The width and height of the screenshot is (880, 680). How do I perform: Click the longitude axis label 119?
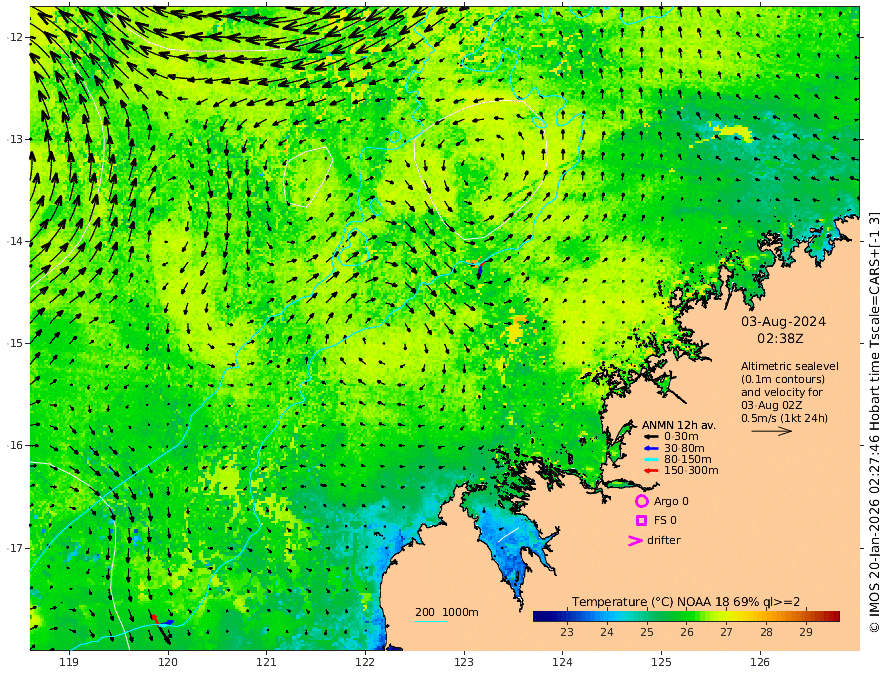pyautogui.click(x=69, y=662)
